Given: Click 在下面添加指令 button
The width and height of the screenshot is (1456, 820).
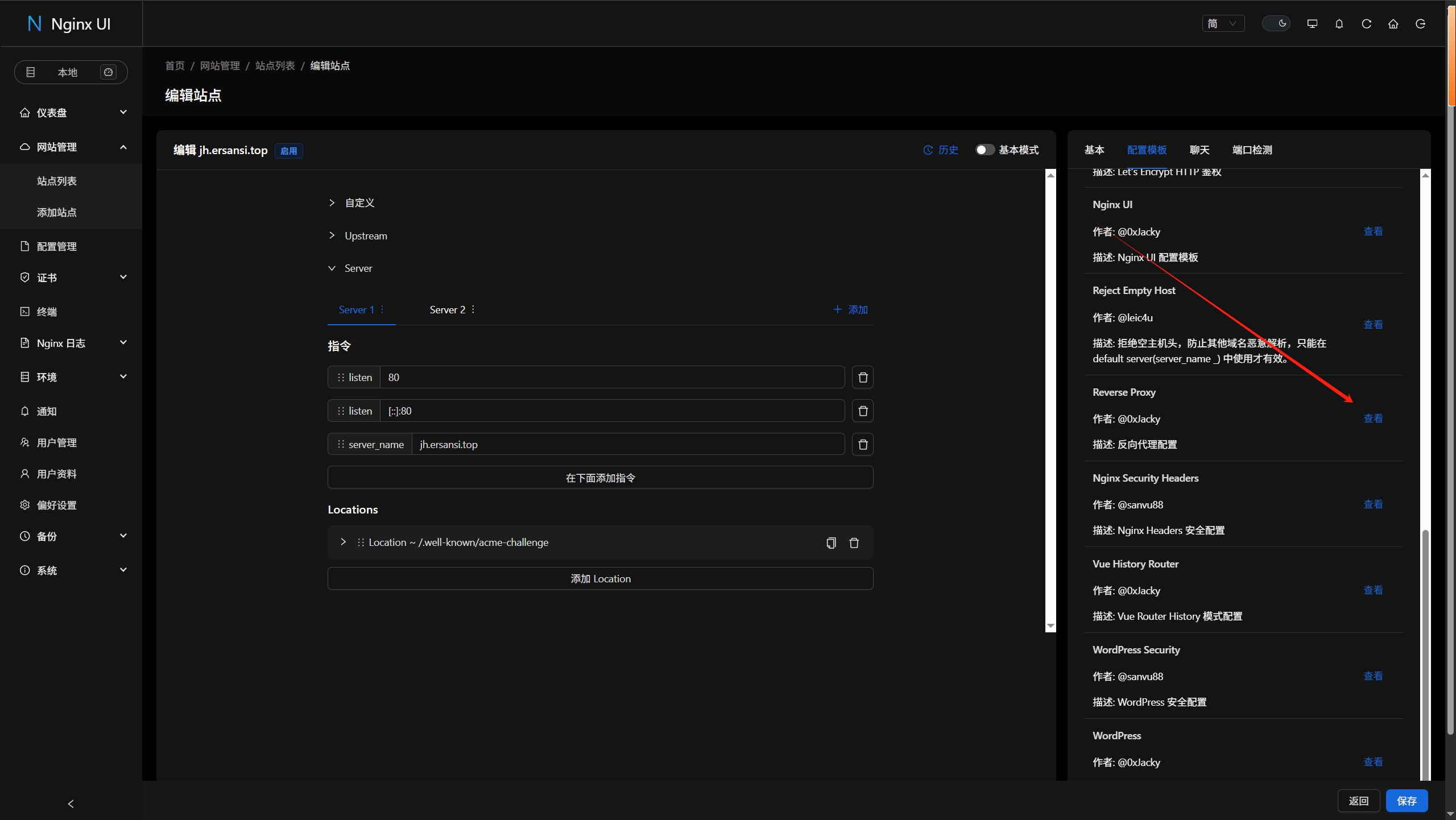Looking at the screenshot, I should [601, 478].
